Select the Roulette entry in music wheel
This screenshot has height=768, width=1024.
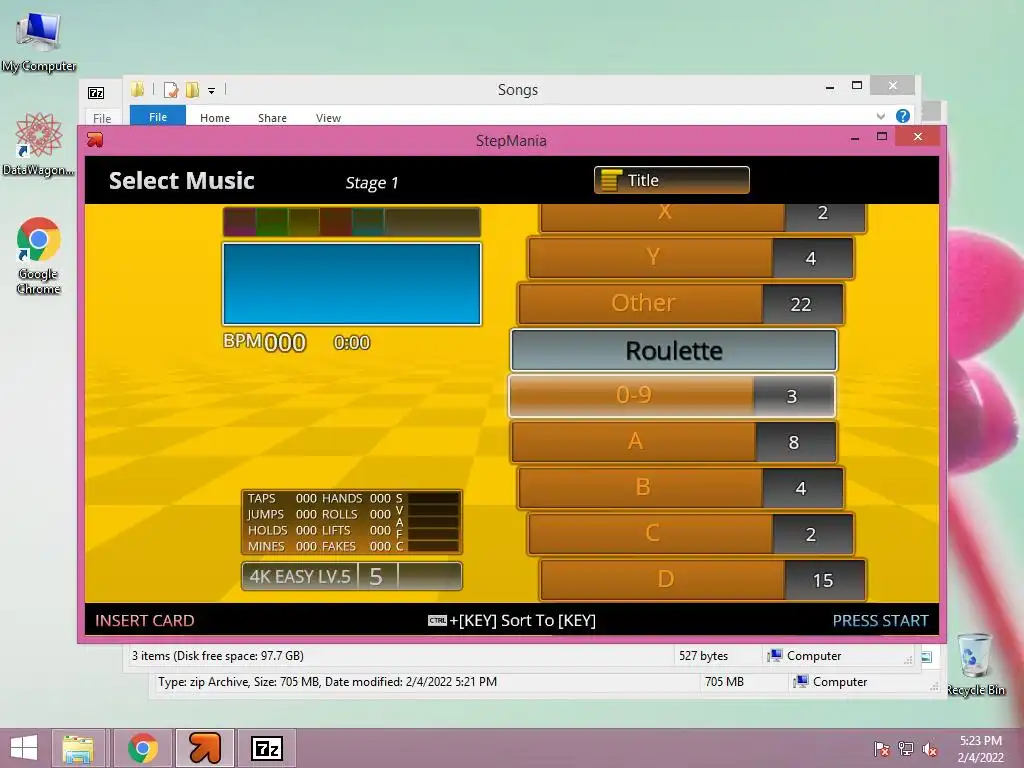pyautogui.click(x=673, y=351)
